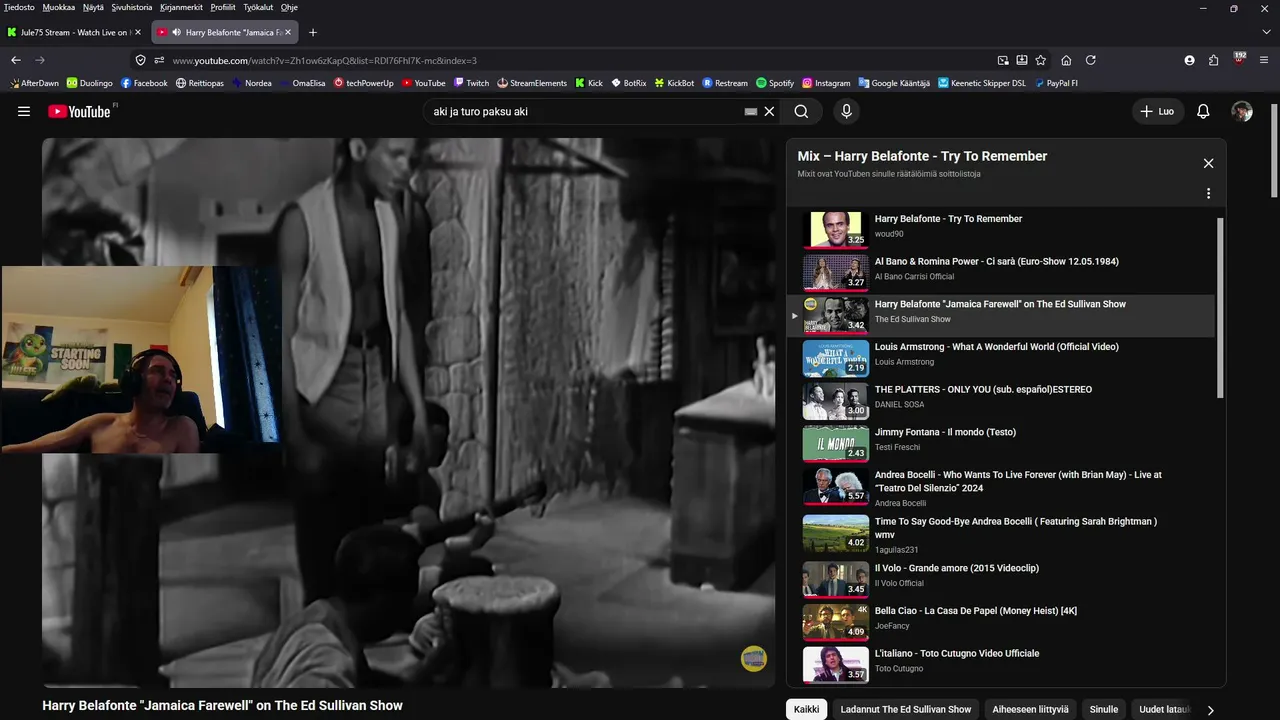Click the page vertical scrollbar

click(x=1274, y=150)
